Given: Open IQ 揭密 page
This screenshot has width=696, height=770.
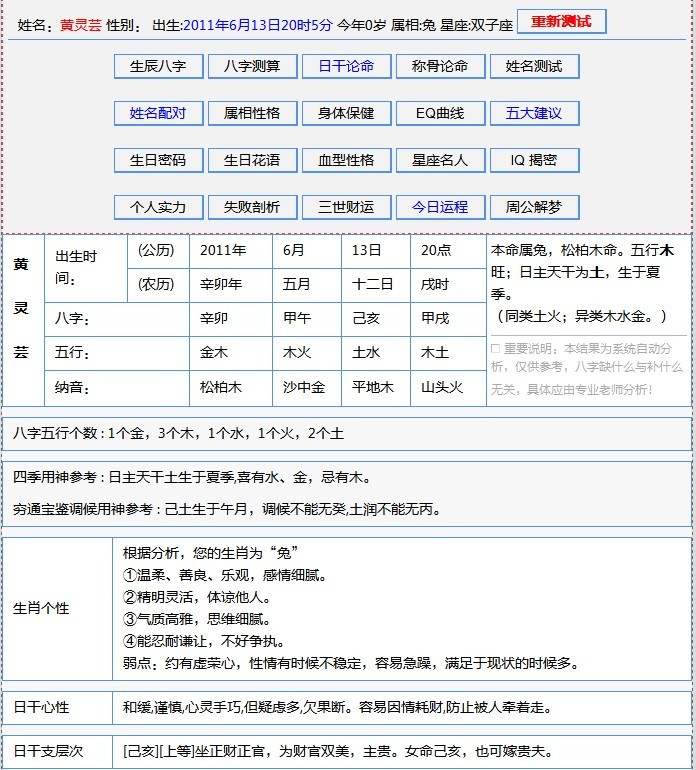Looking at the screenshot, I should 534,160.
